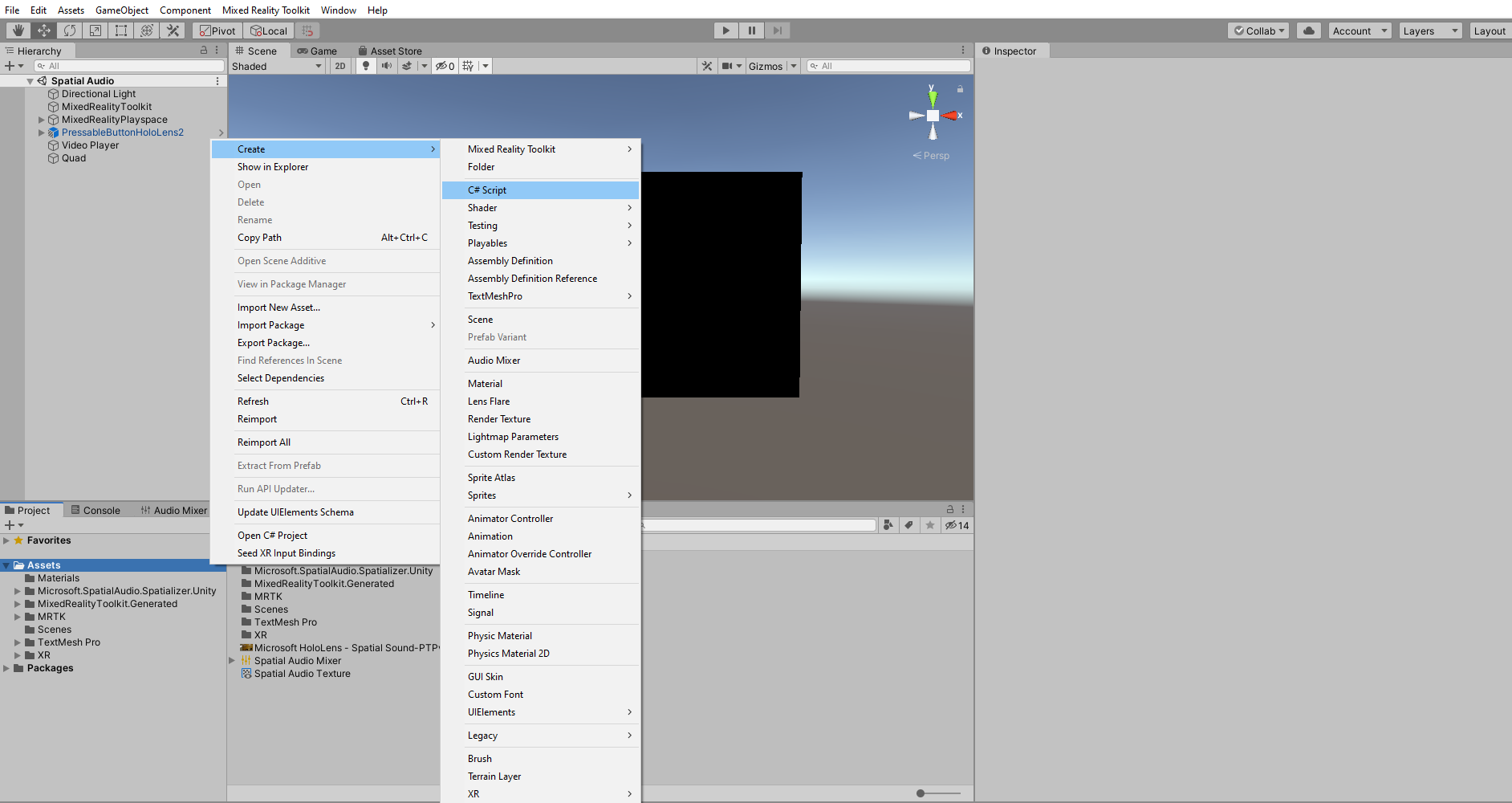Viewport: 1512px width, 803px height.
Task: Adjust the project icon size slider
Action: [939, 793]
